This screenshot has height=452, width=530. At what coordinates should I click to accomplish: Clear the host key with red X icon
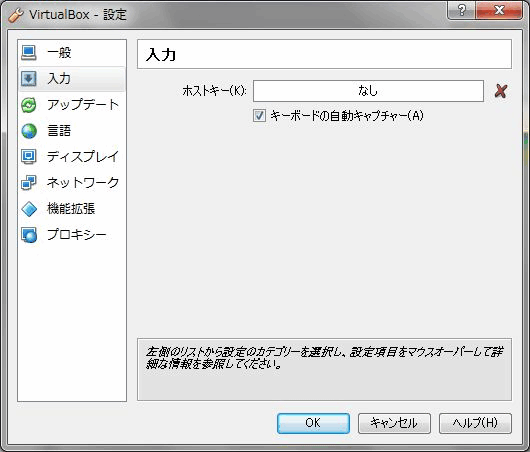coord(501,91)
